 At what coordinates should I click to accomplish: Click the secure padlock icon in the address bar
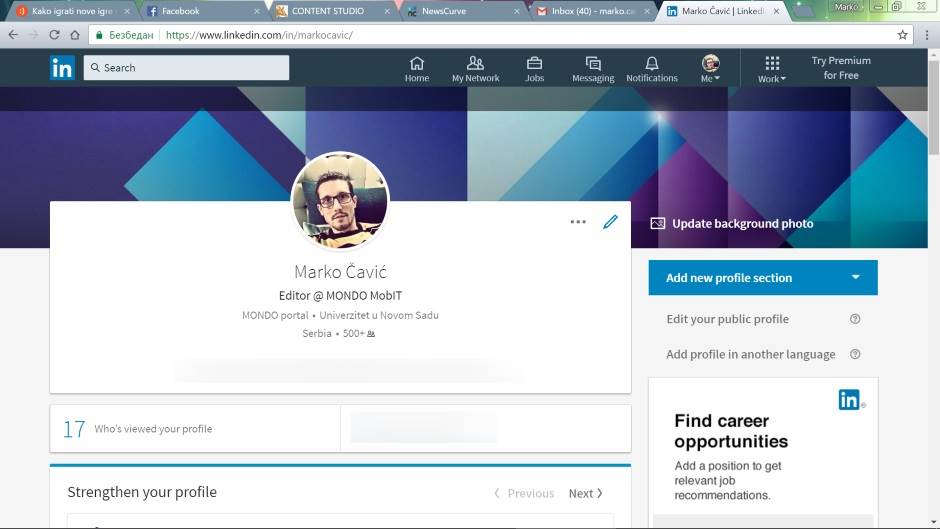[x=100, y=35]
